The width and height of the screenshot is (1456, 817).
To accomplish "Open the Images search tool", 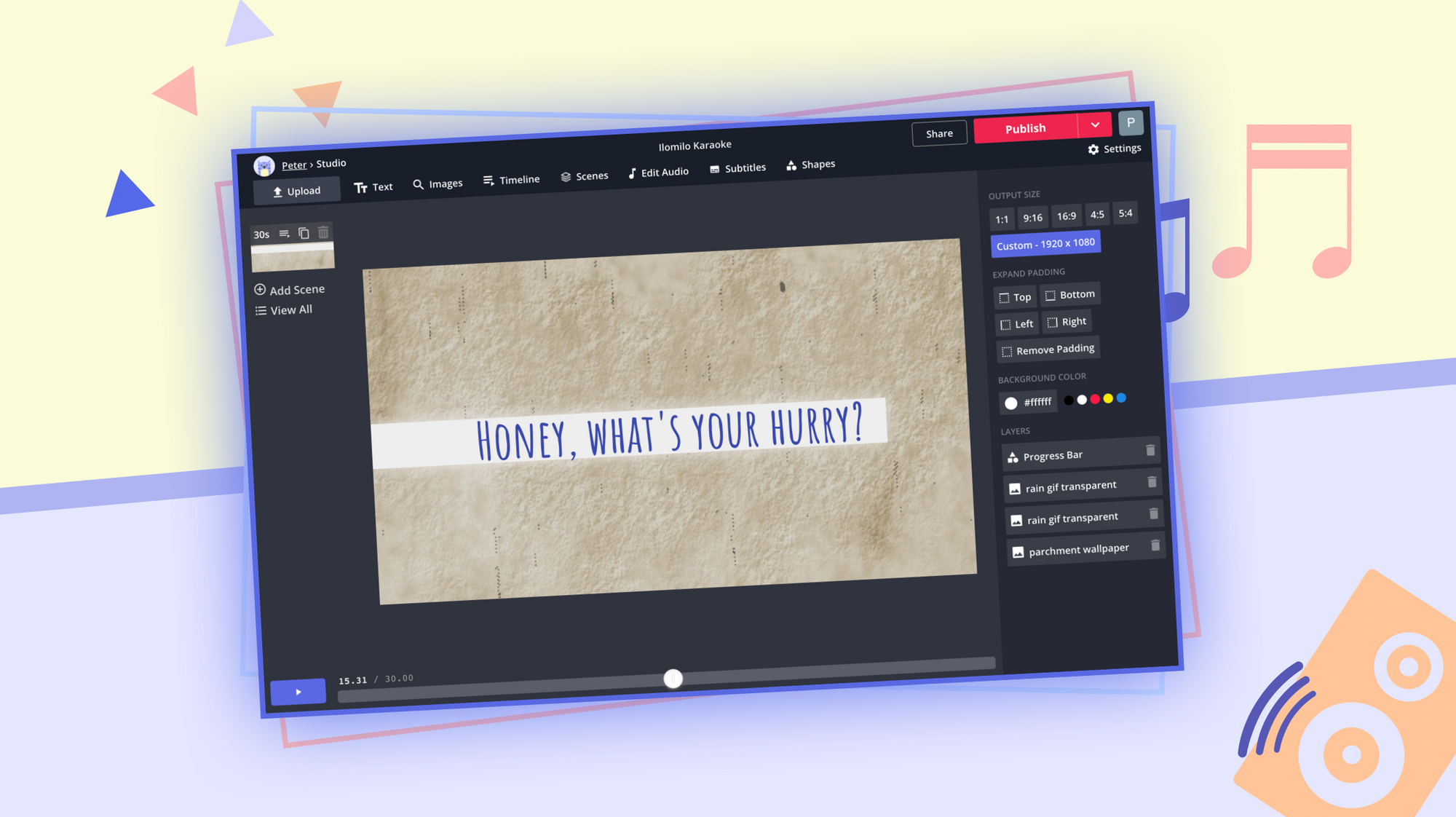I will 438,183.
